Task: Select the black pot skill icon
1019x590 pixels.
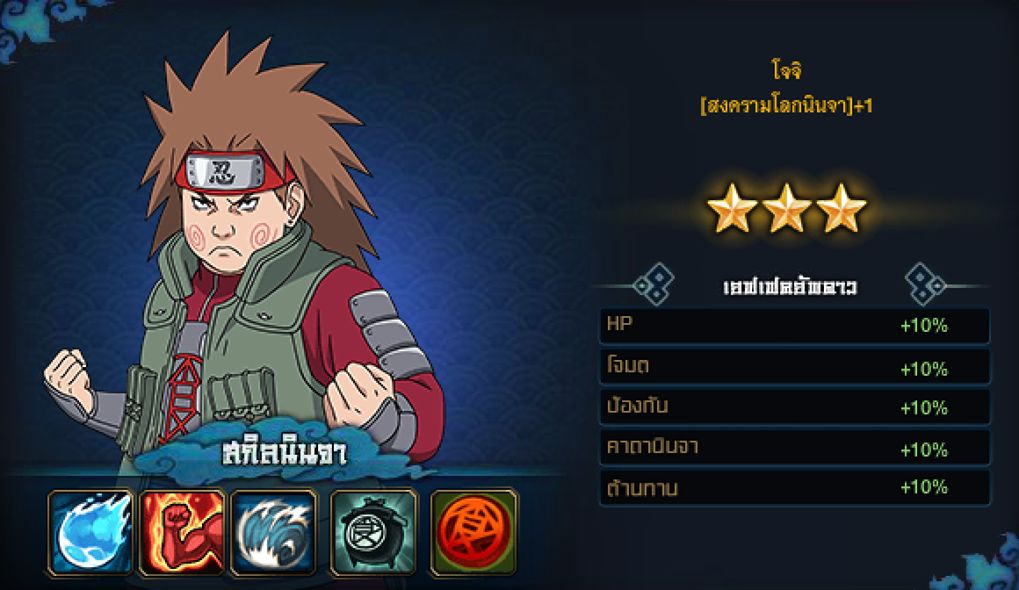Action: 374,533
